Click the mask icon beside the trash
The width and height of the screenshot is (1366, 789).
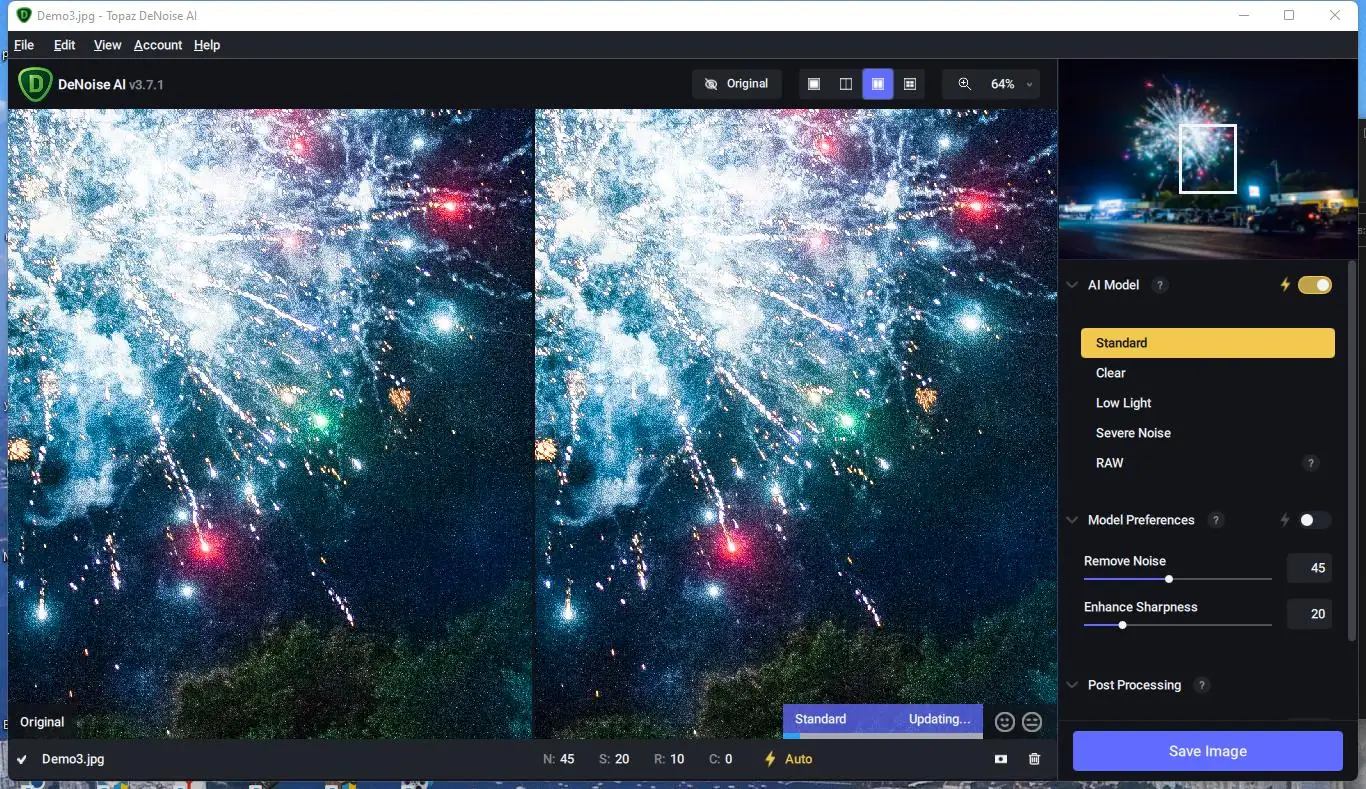coord(1001,759)
